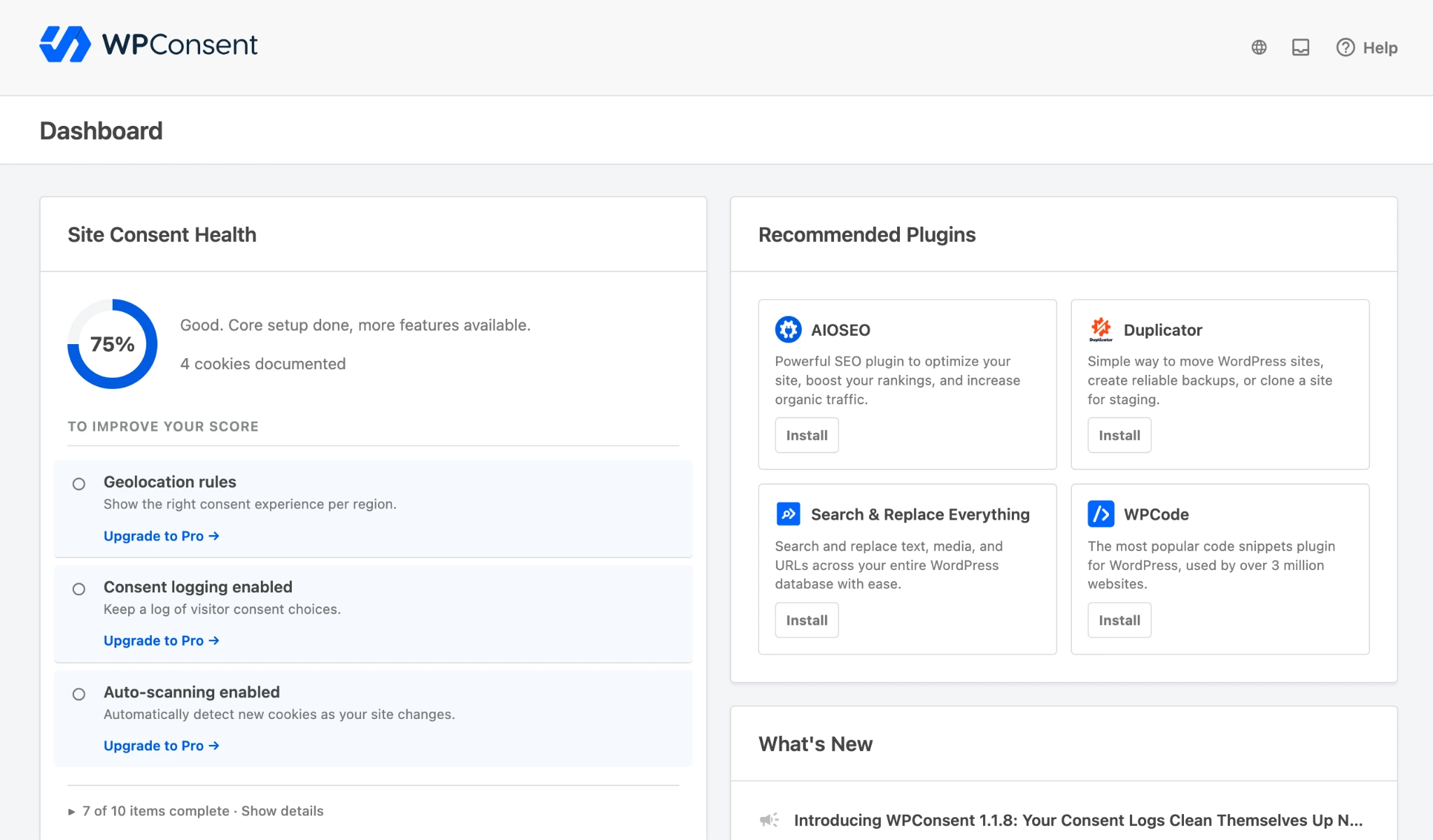
Task: Click the Recommended Plugins heading
Action: [x=867, y=234]
